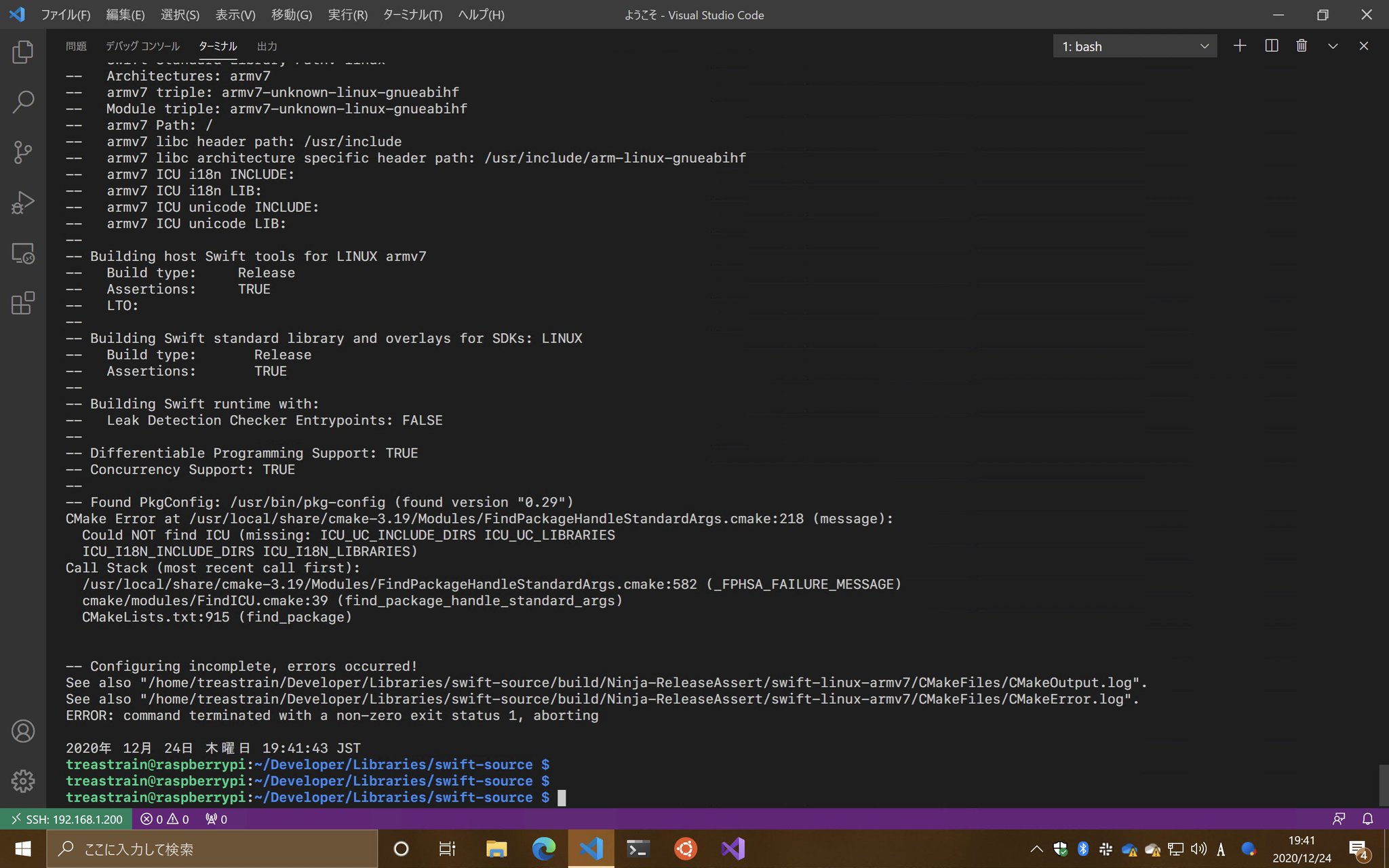Switch to the デバッグ コンソール tab
Screen dimensions: 1389x868
pos(142,46)
